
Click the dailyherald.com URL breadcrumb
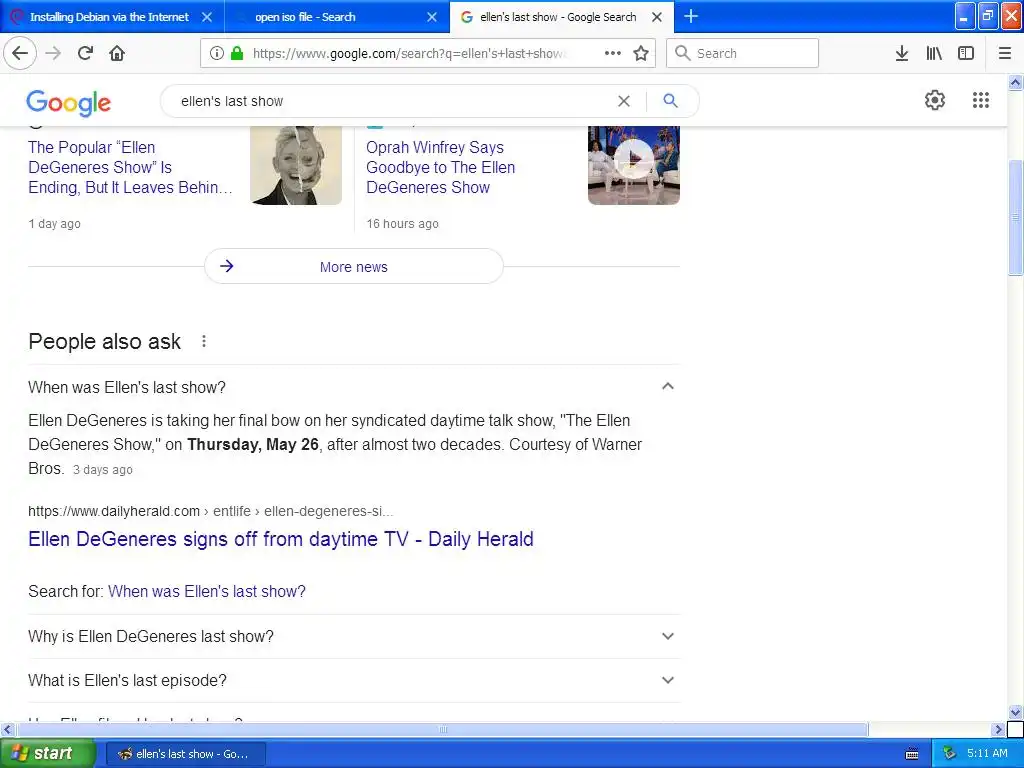click(210, 511)
